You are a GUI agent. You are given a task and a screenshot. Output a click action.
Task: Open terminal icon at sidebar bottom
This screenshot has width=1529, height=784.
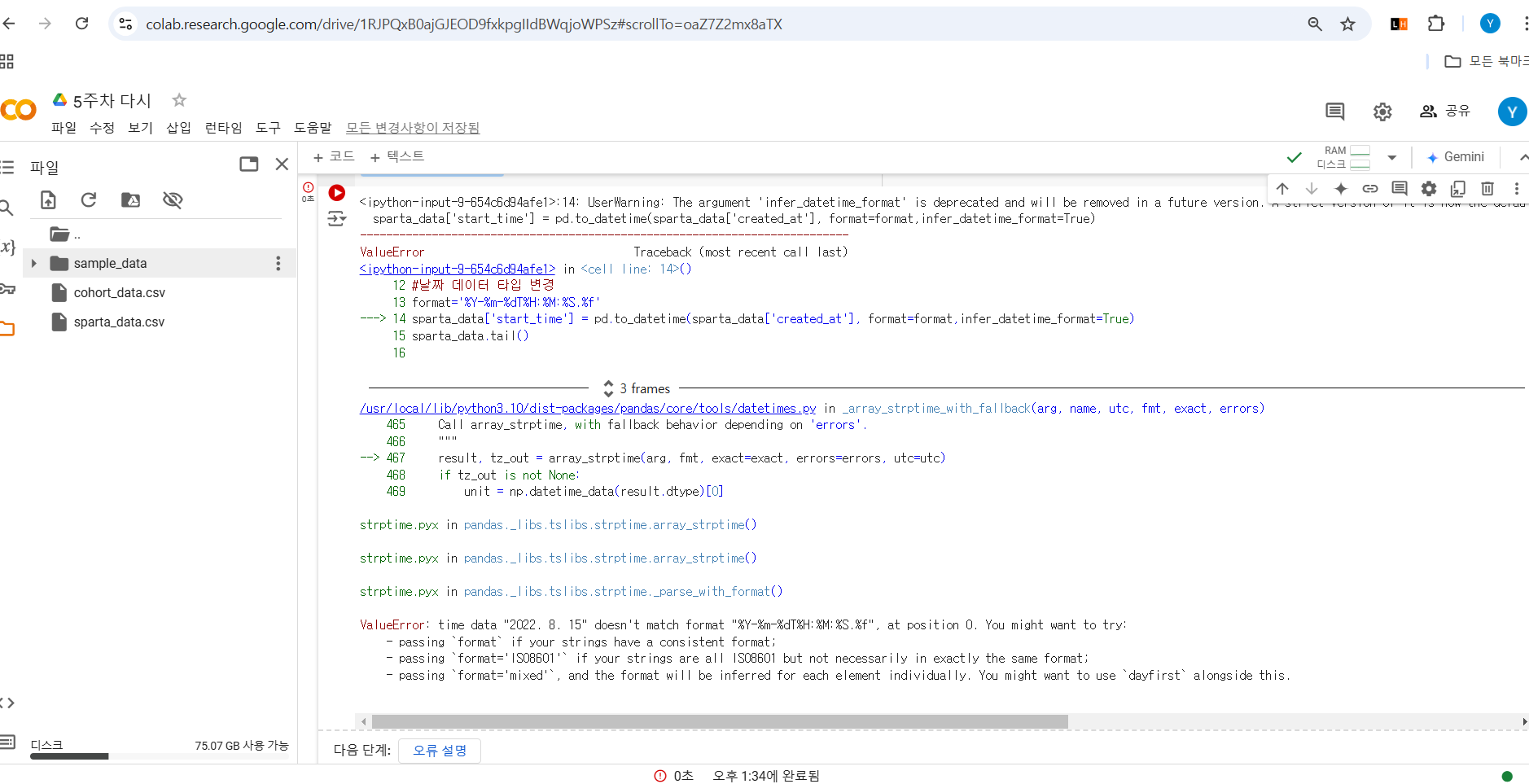(7, 742)
